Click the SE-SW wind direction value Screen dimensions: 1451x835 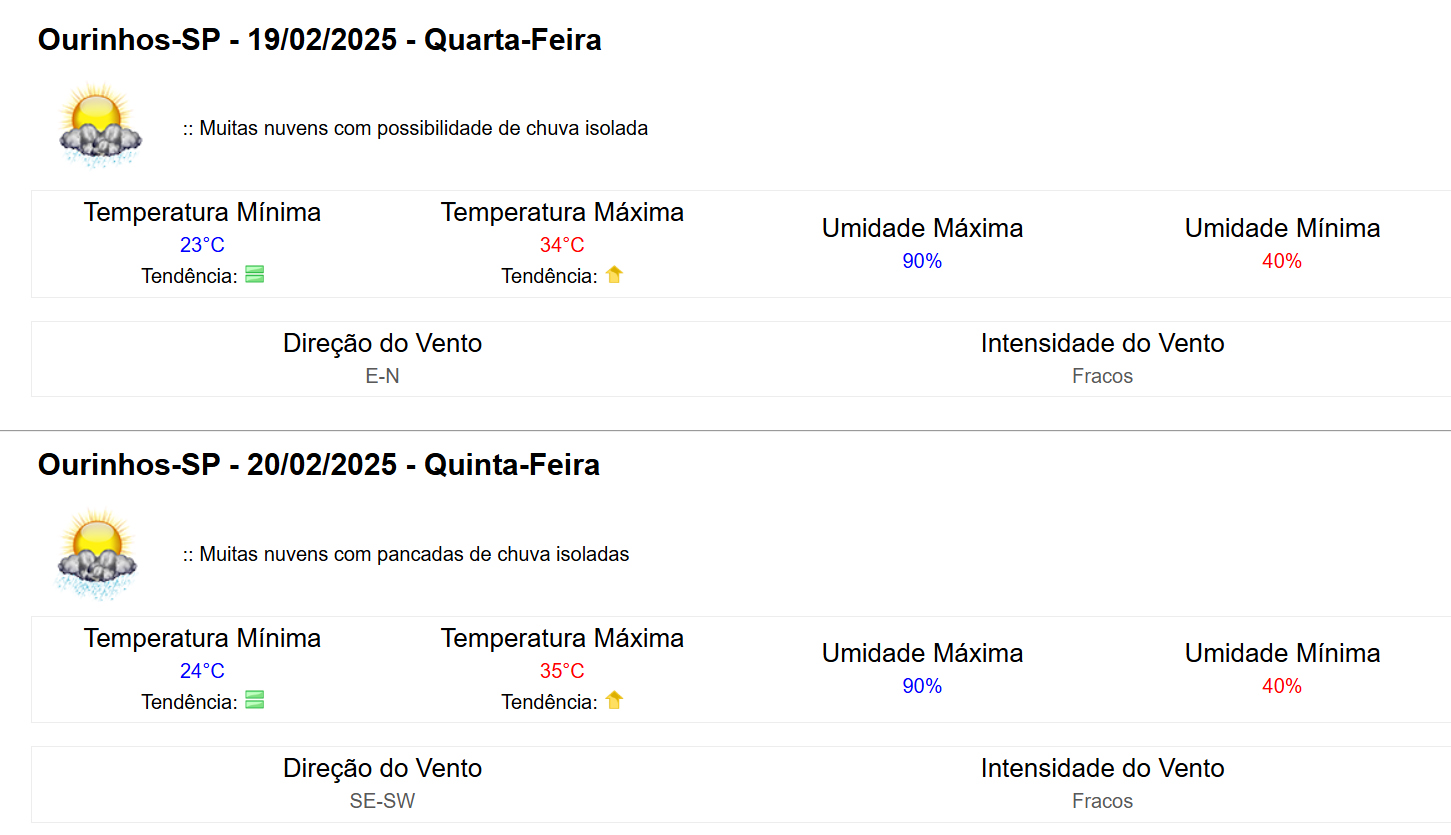tap(382, 801)
